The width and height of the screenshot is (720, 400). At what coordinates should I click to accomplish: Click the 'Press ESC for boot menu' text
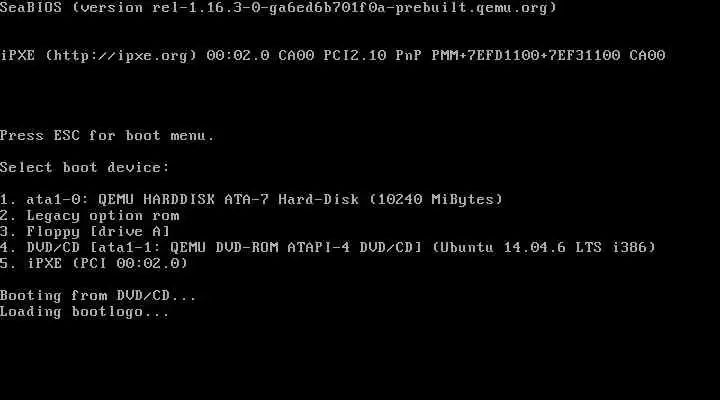tap(107, 135)
